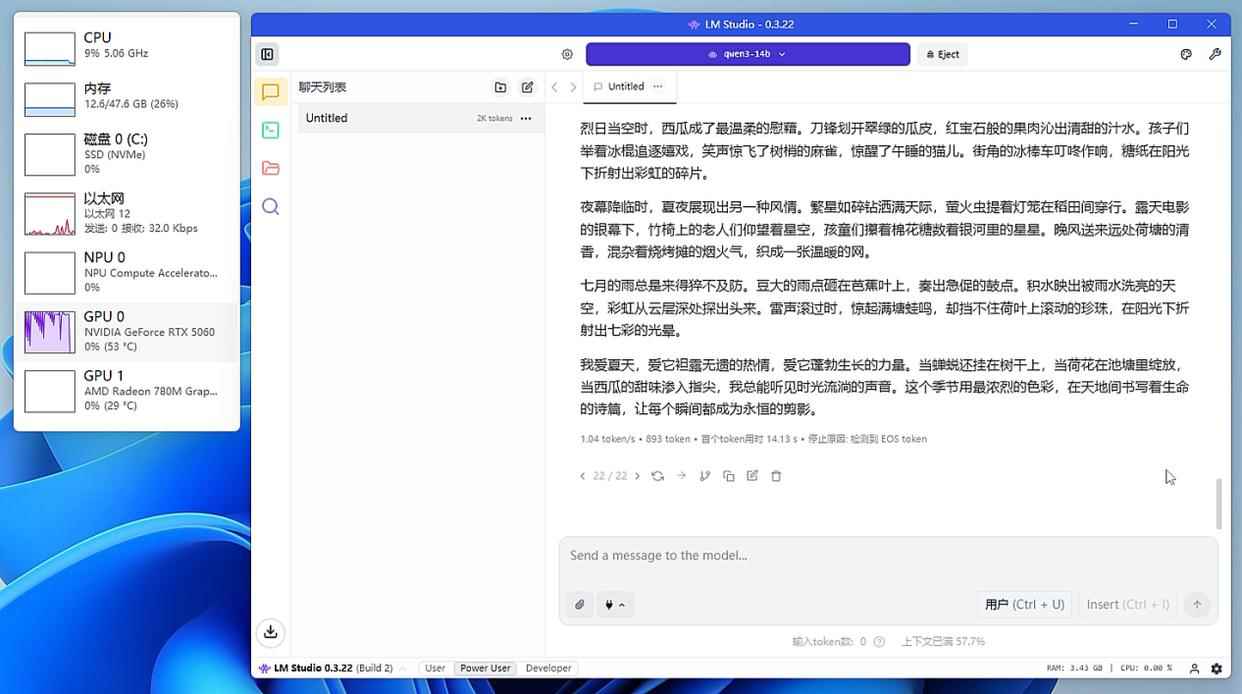Image resolution: width=1242 pixels, height=694 pixels.
Task: Select GPU 0 in performance panel
Action: pyautogui.click(x=127, y=332)
